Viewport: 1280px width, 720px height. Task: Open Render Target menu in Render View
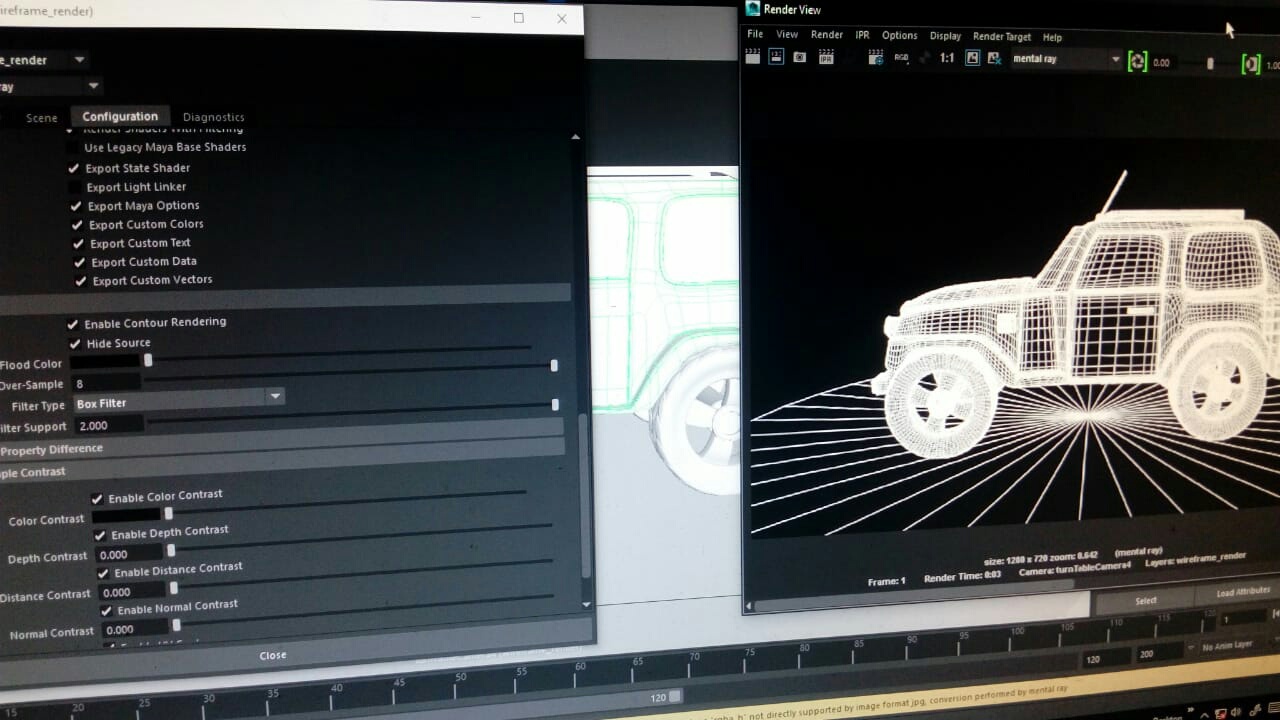coord(1002,37)
